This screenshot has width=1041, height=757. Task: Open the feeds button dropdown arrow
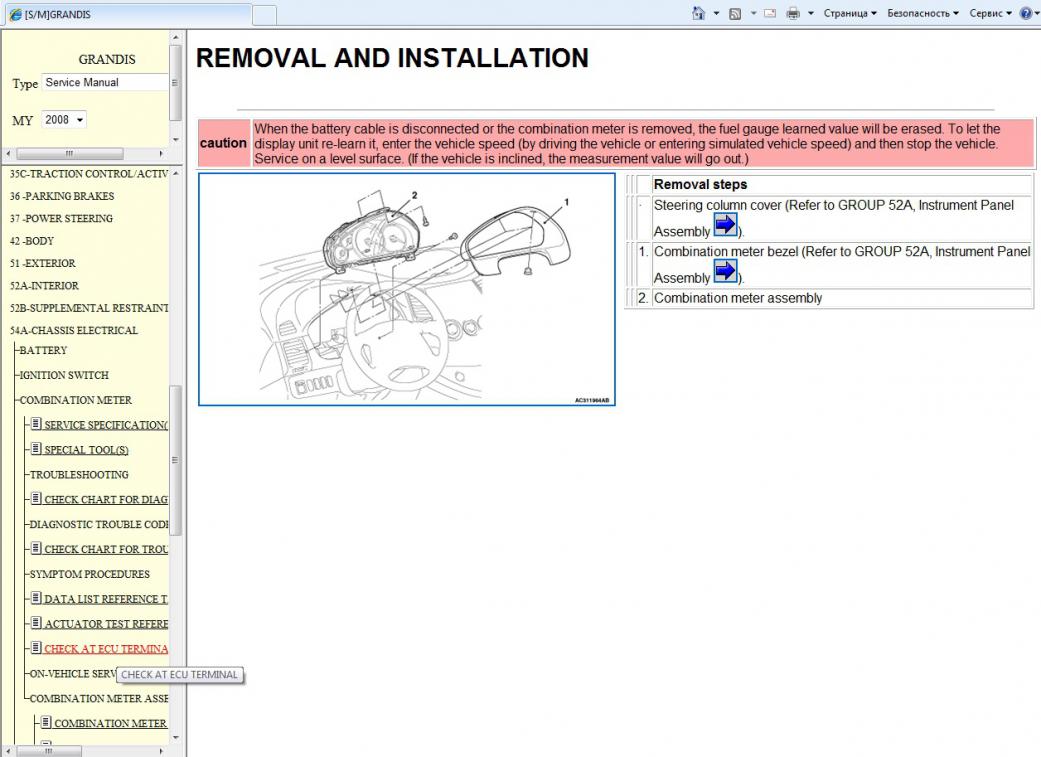point(754,13)
